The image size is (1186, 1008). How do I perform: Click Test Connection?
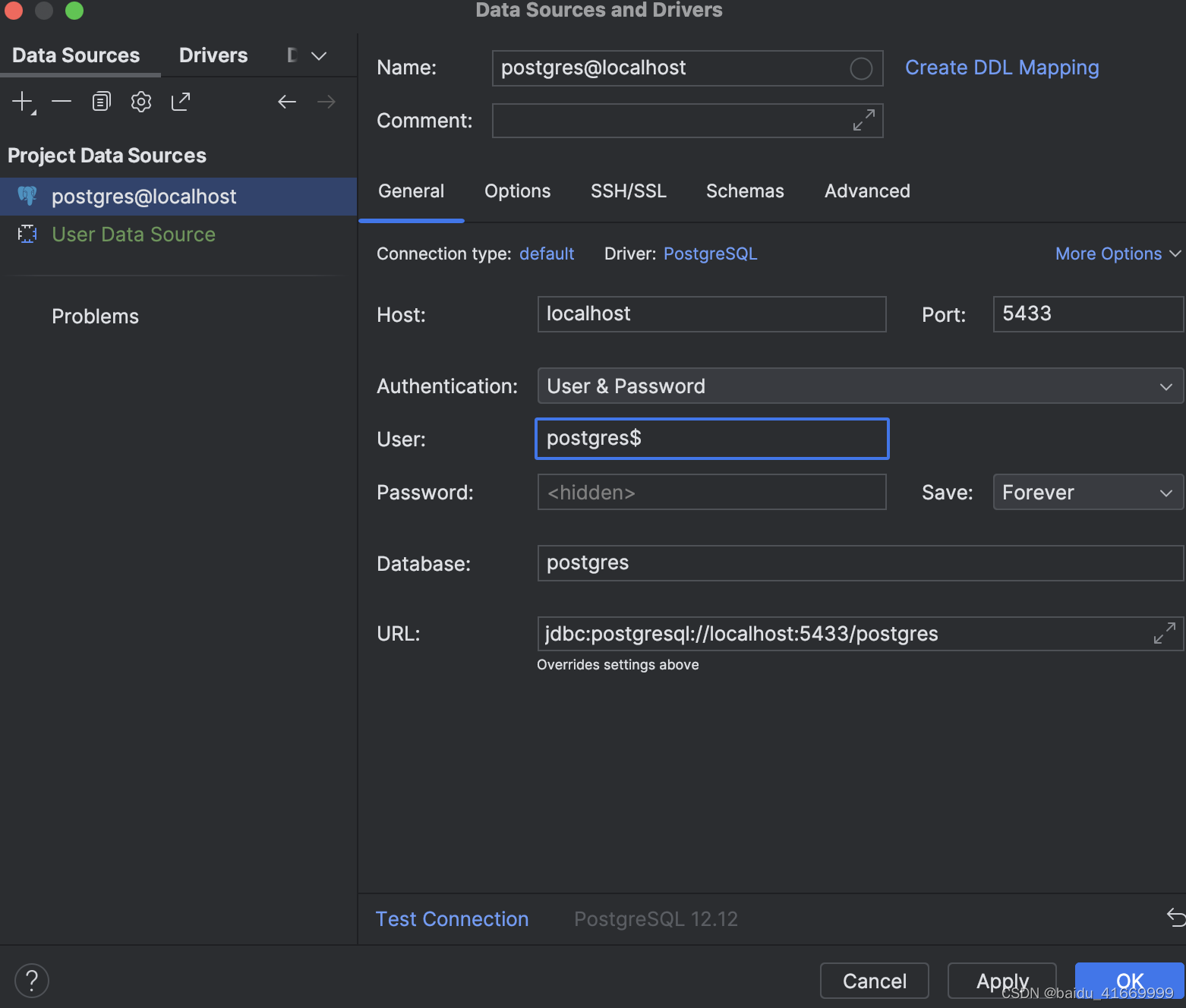(452, 918)
